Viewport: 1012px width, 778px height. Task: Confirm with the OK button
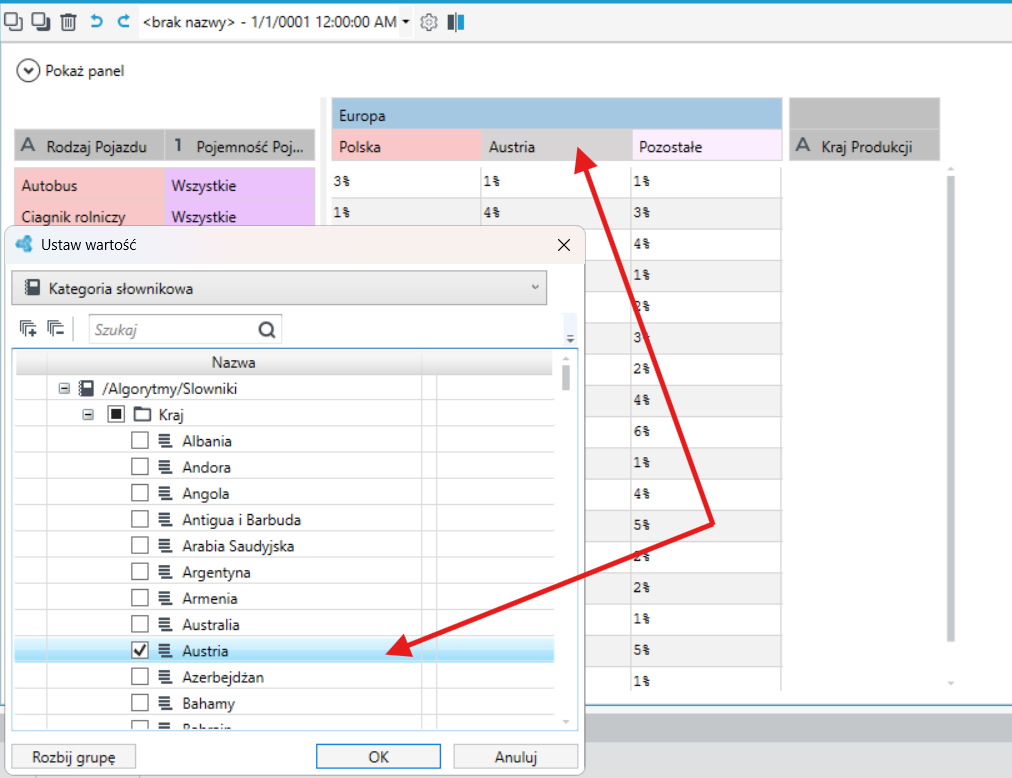378,757
